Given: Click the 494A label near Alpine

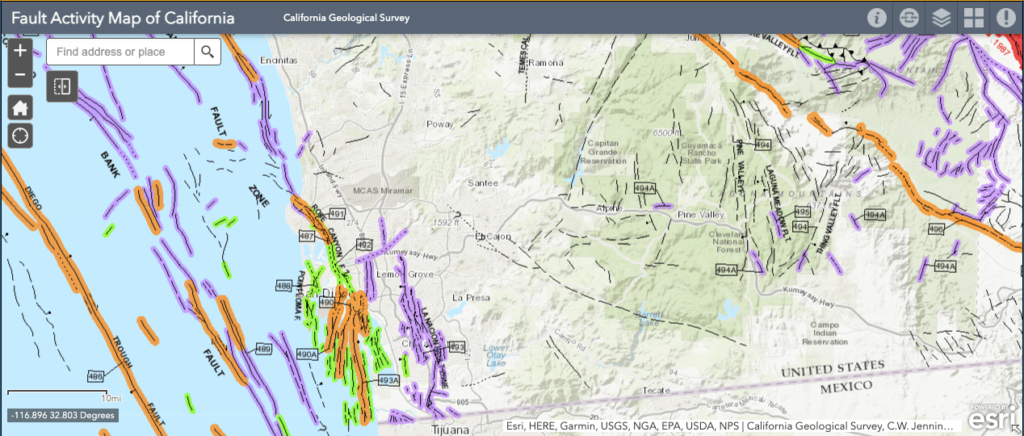Looking at the screenshot, I should pos(645,188).
